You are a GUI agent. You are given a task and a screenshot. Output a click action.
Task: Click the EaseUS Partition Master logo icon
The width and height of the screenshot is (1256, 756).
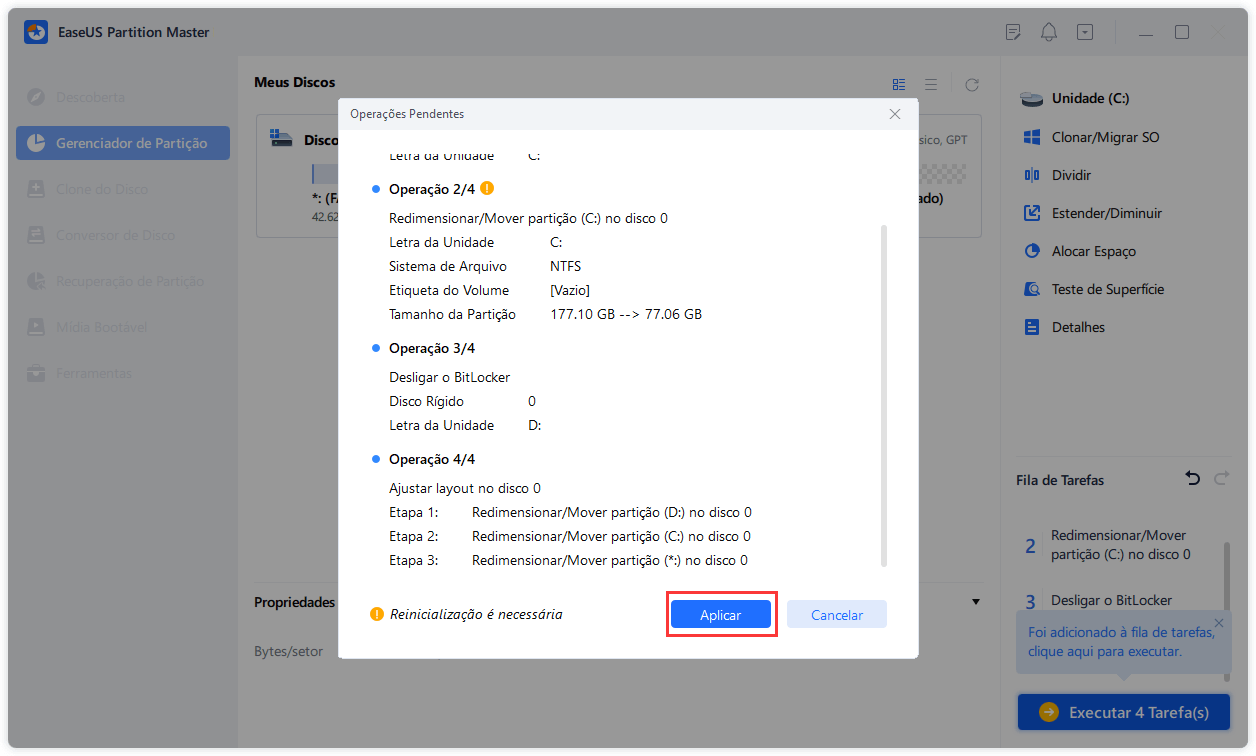click(x=36, y=32)
